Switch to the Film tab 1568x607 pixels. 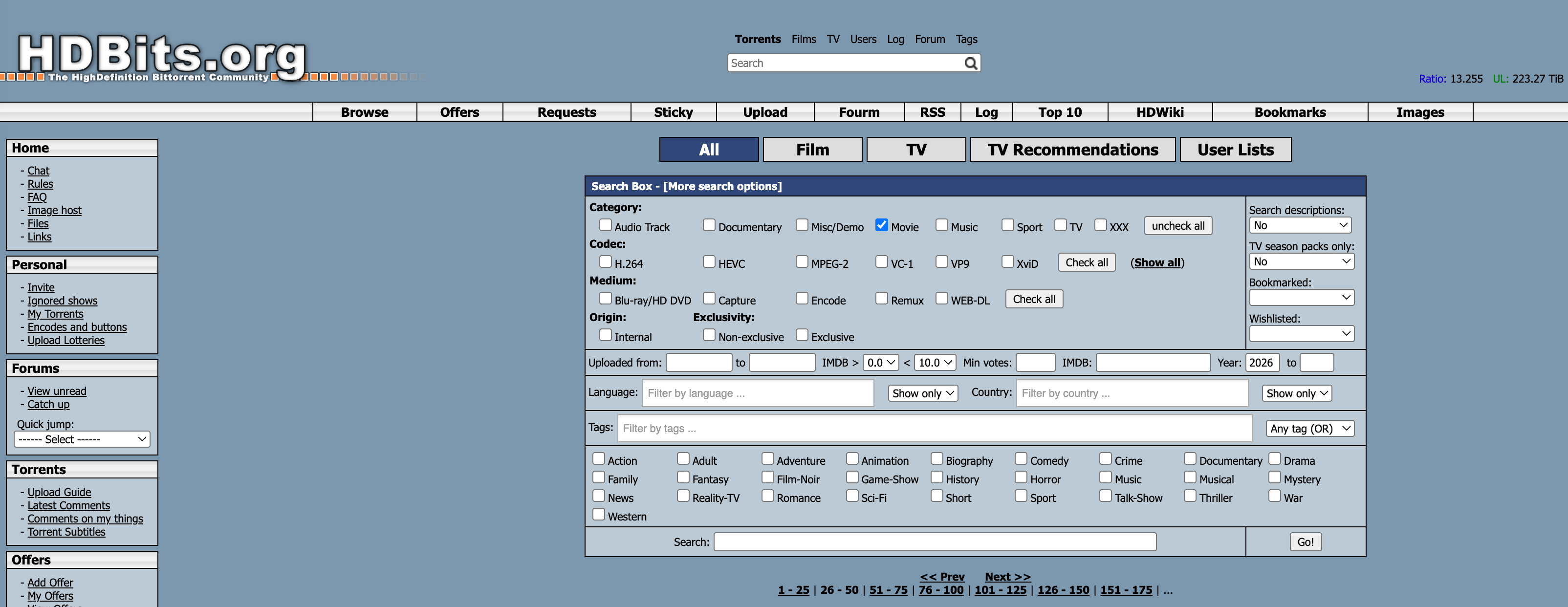812,150
